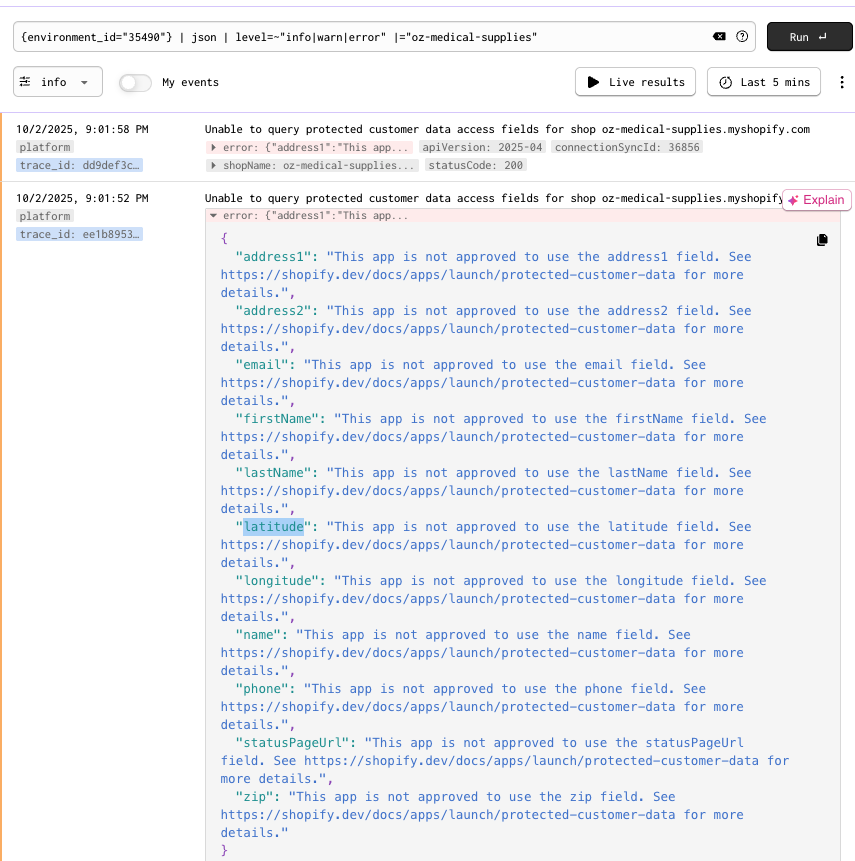Image resolution: width=855 pixels, height=861 pixels.
Task: Click the "address1" JSON key
Action: coord(273,256)
